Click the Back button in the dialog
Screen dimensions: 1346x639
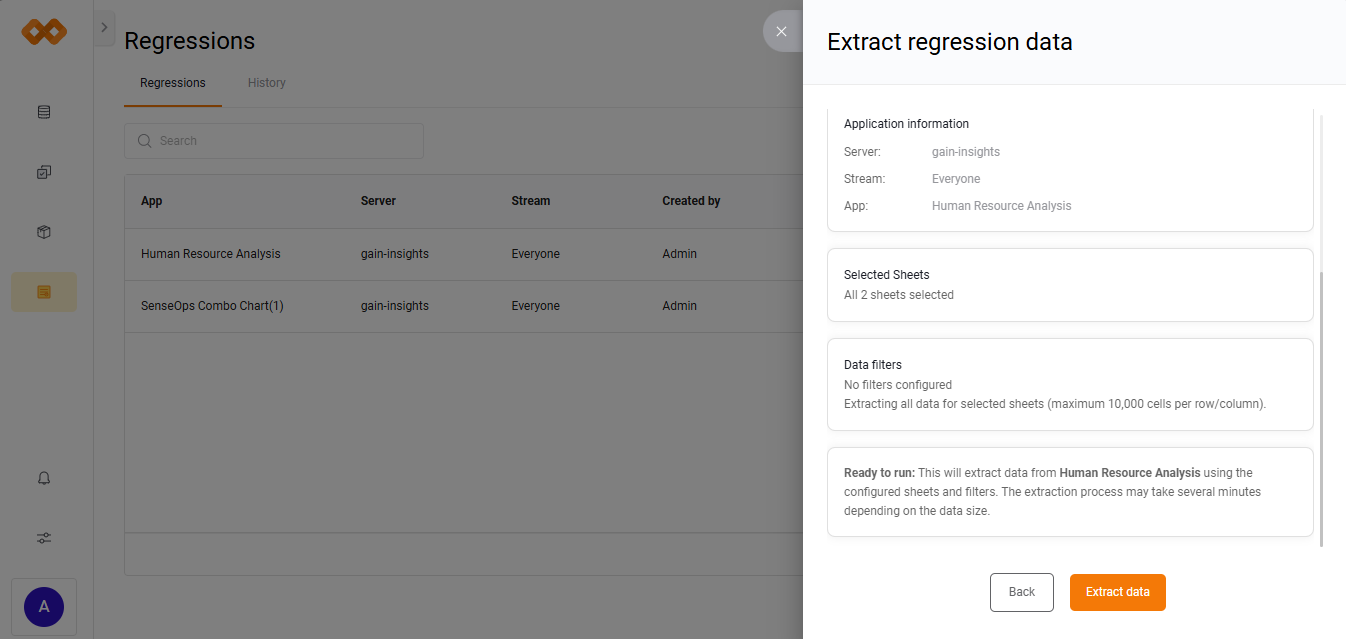click(x=1021, y=592)
